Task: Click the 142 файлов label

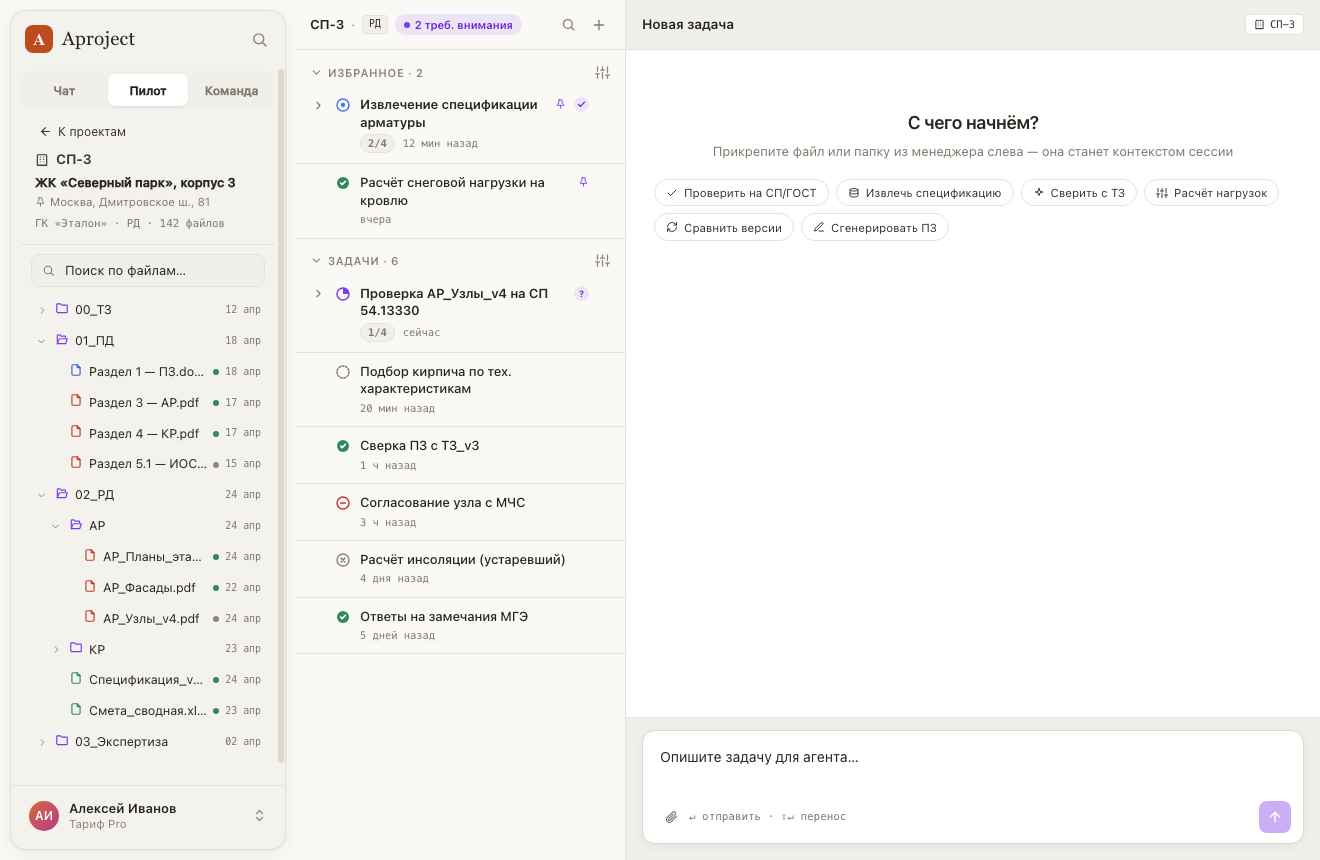Action: tap(192, 224)
